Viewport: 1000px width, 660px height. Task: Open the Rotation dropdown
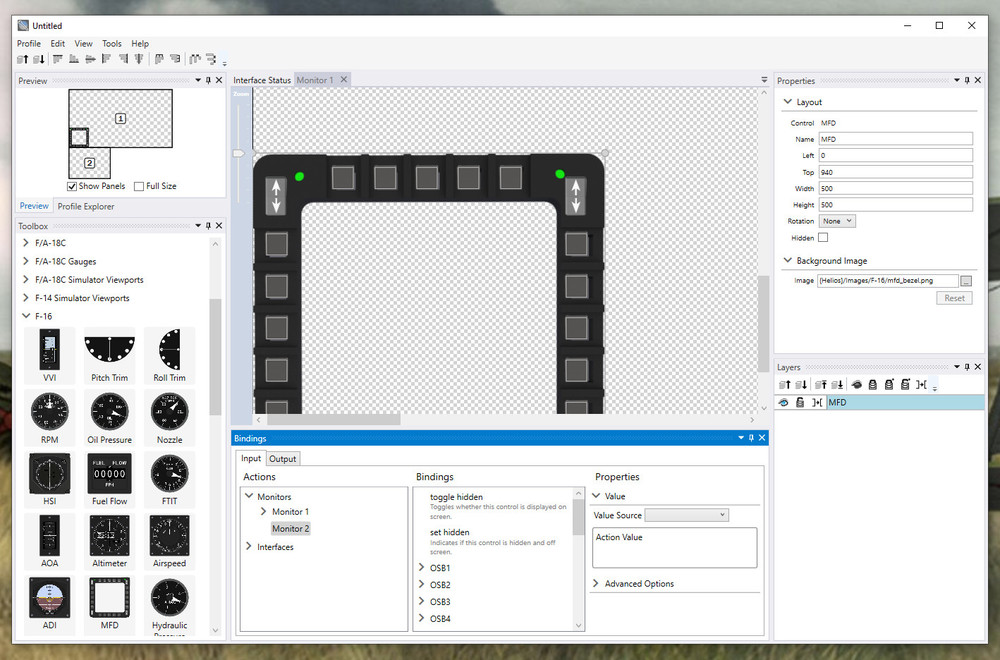[837, 221]
